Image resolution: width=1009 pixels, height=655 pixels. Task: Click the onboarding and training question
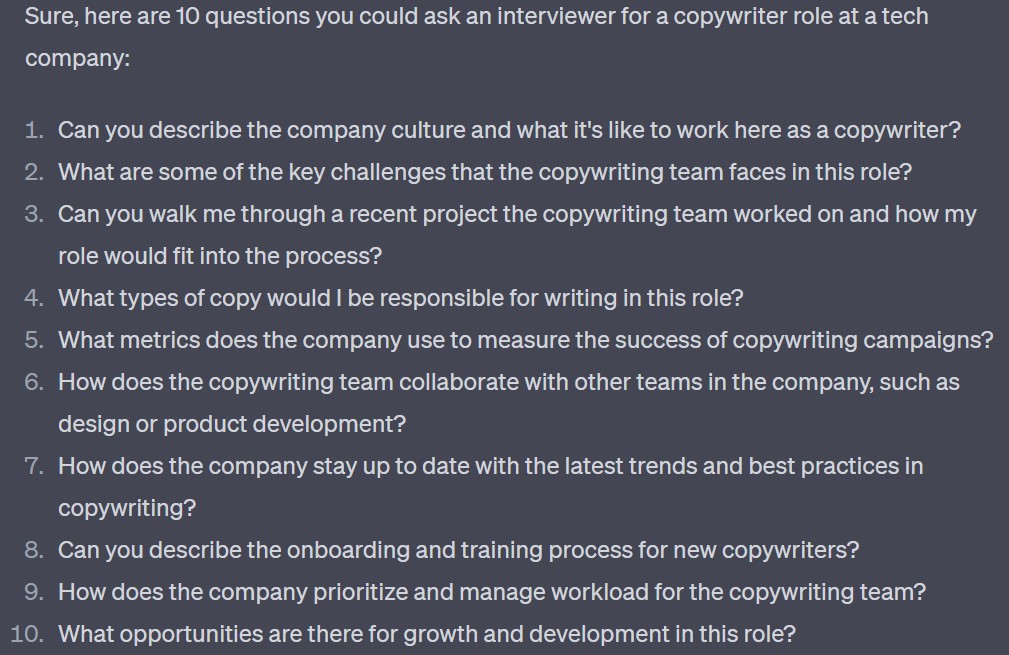pos(458,551)
